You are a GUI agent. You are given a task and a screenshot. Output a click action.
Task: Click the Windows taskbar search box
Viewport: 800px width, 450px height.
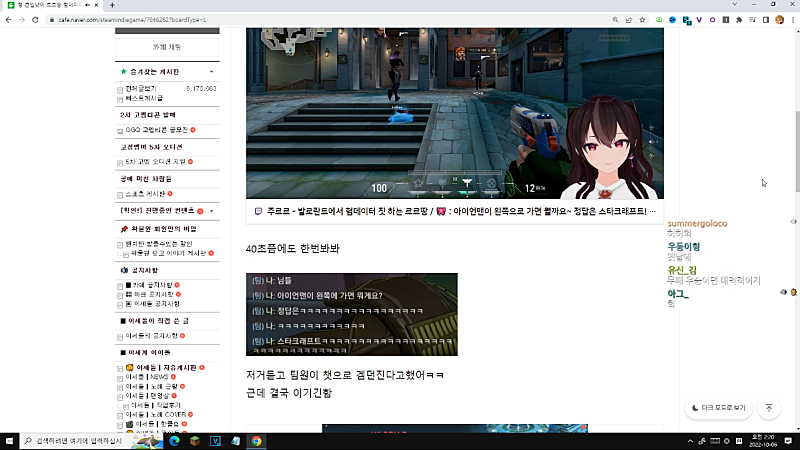click(x=92, y=441)
